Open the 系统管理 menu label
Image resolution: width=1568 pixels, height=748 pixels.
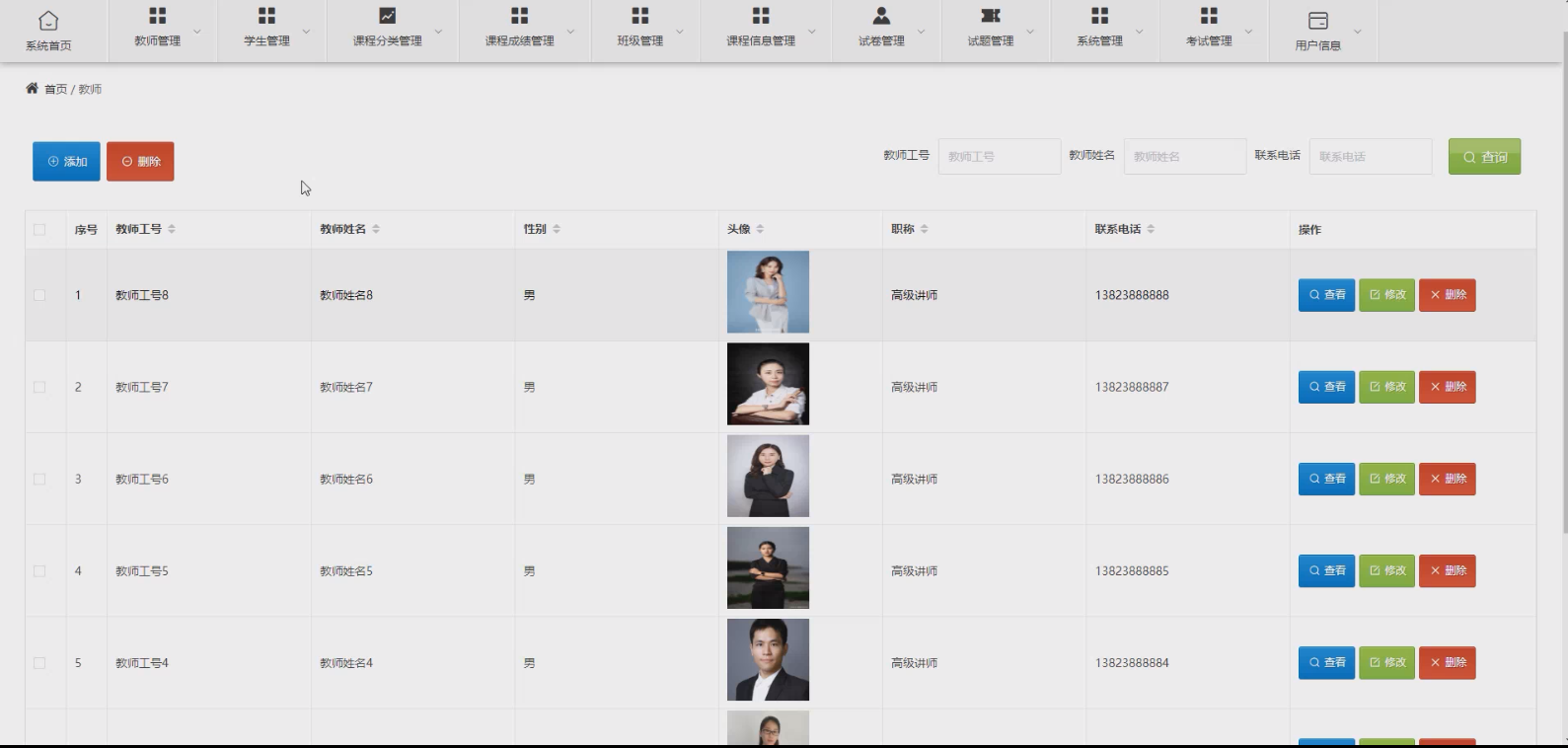[x=1100, y=40]
